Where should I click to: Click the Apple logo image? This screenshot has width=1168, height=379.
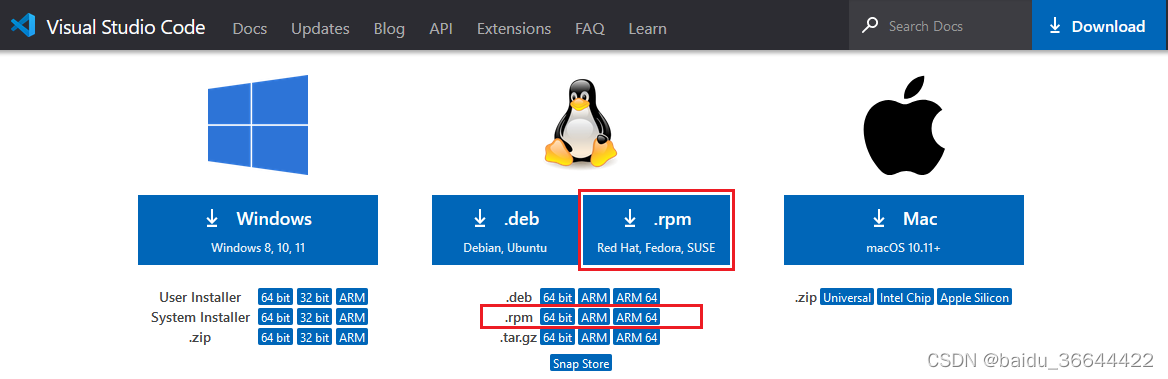point(903,126)
